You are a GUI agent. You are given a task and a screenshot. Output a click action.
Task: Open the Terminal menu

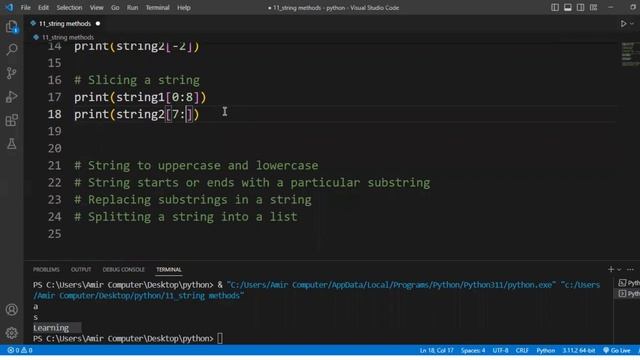click(158, 7)
